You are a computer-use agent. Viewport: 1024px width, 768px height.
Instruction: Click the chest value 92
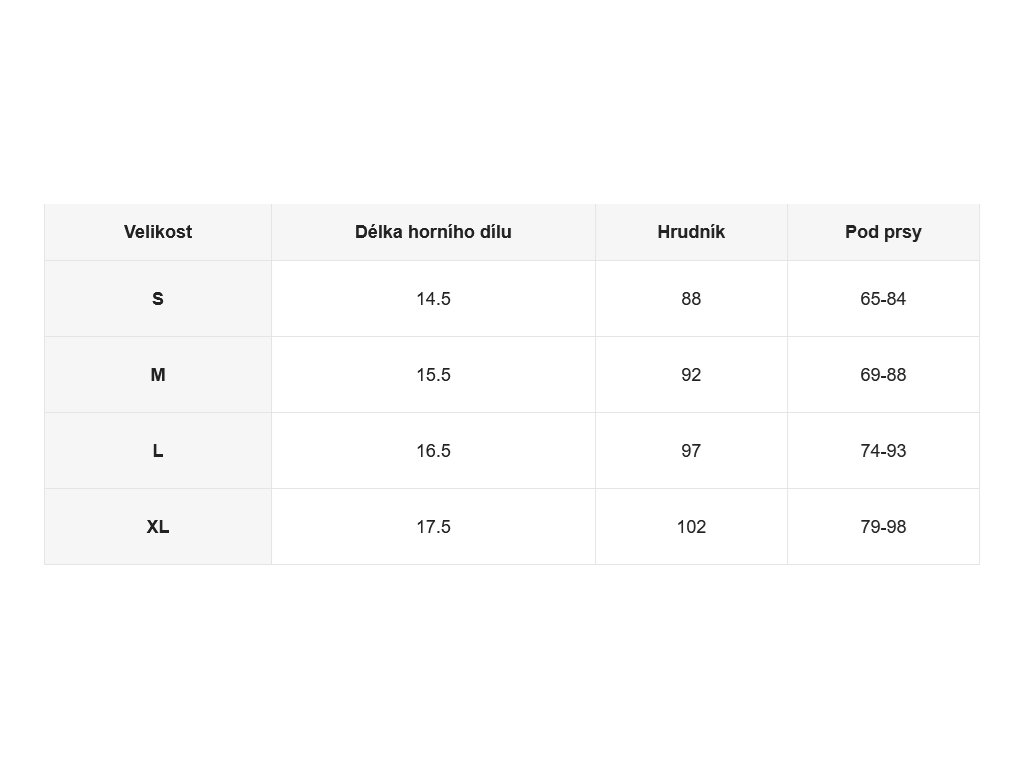[691, 375]
